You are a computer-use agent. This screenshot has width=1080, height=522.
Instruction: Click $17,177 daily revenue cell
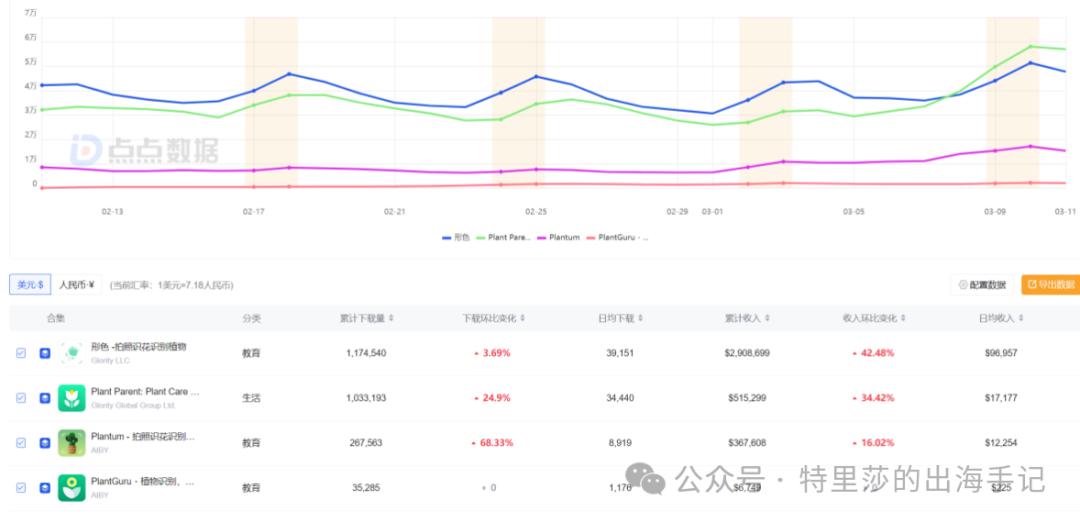(1001, 398)
